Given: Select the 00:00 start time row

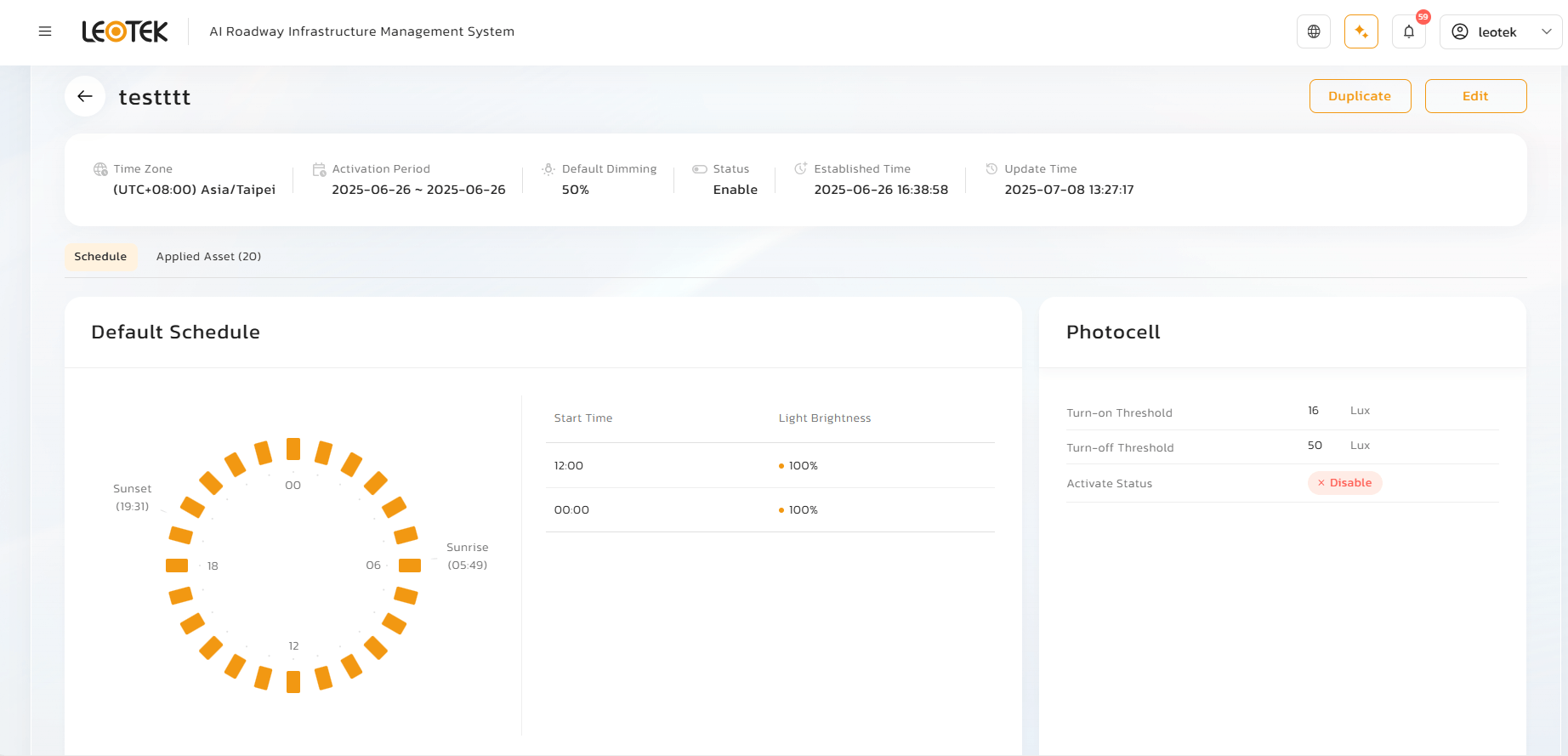Looking at the screenshot, I should [770, 510].
